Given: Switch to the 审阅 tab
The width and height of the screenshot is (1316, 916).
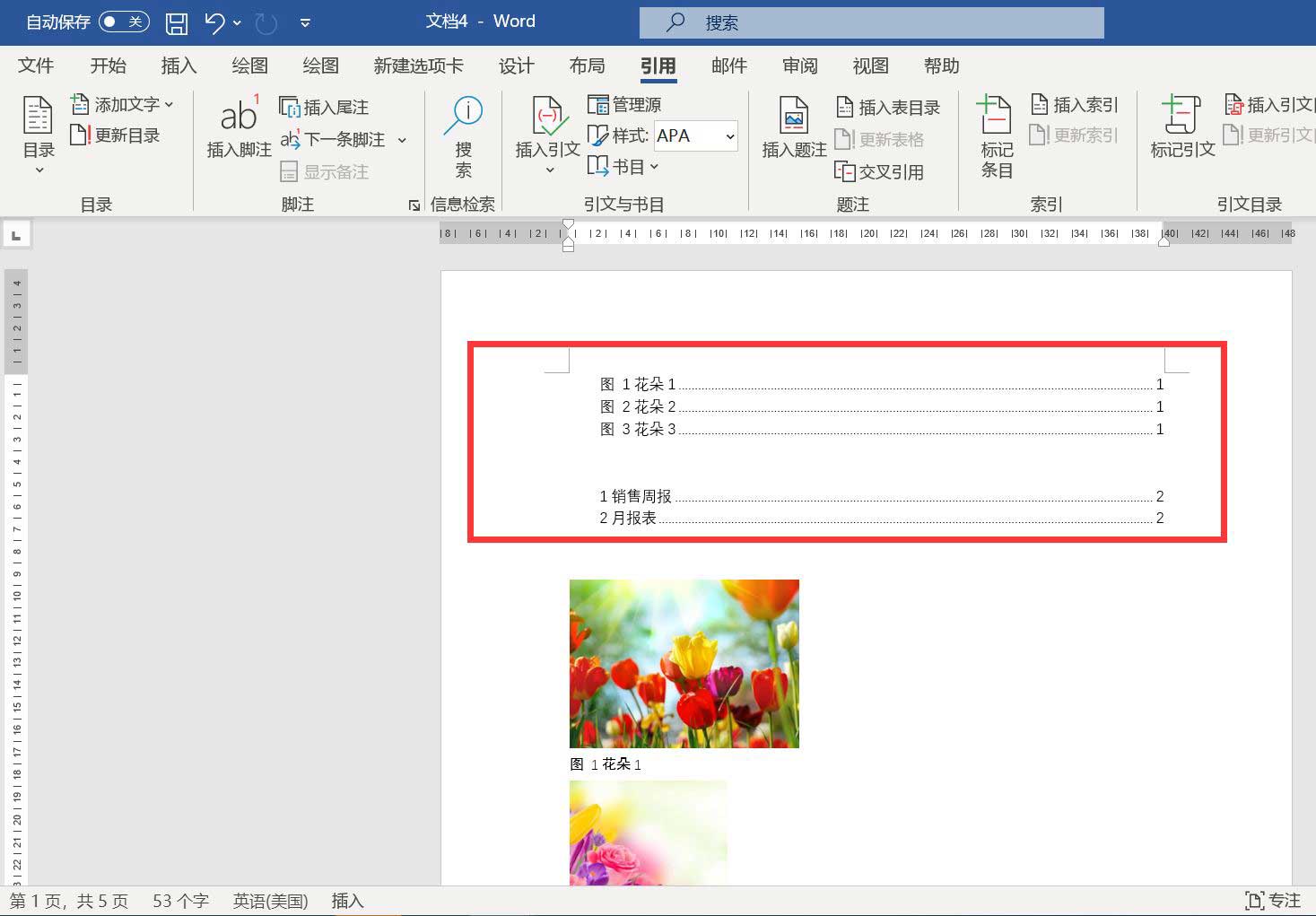Looking at the screenshot, I should click(x=799, y=65).
